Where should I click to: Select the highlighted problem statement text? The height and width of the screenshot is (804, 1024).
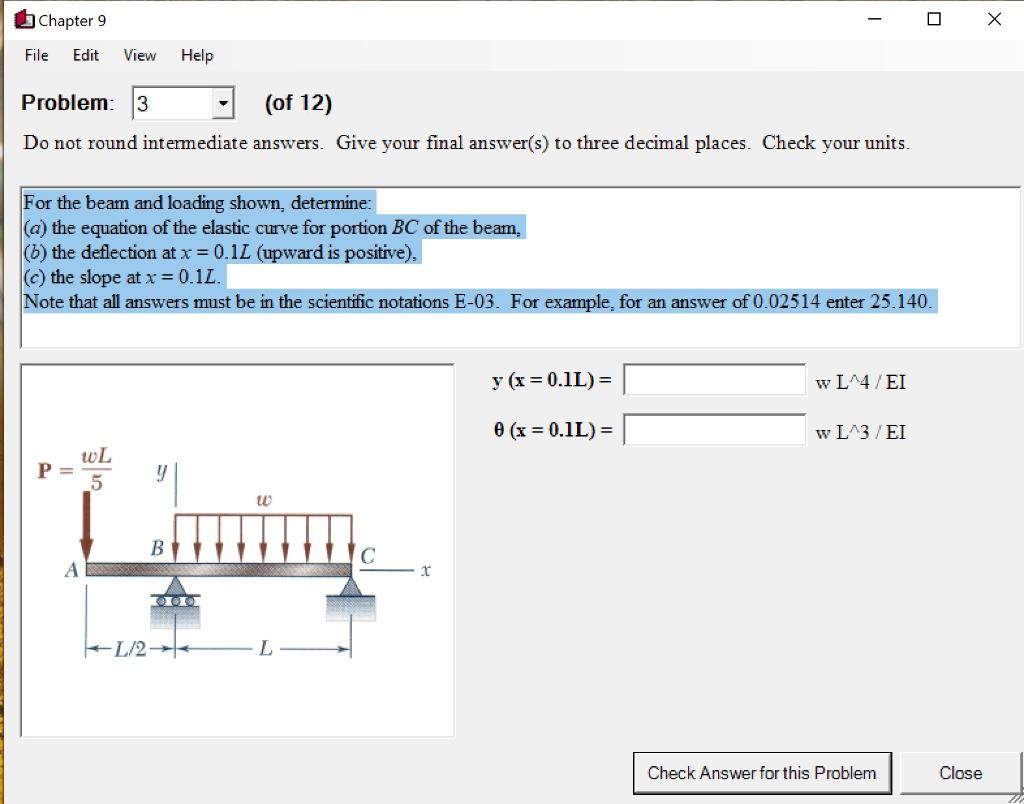(400, 250)
